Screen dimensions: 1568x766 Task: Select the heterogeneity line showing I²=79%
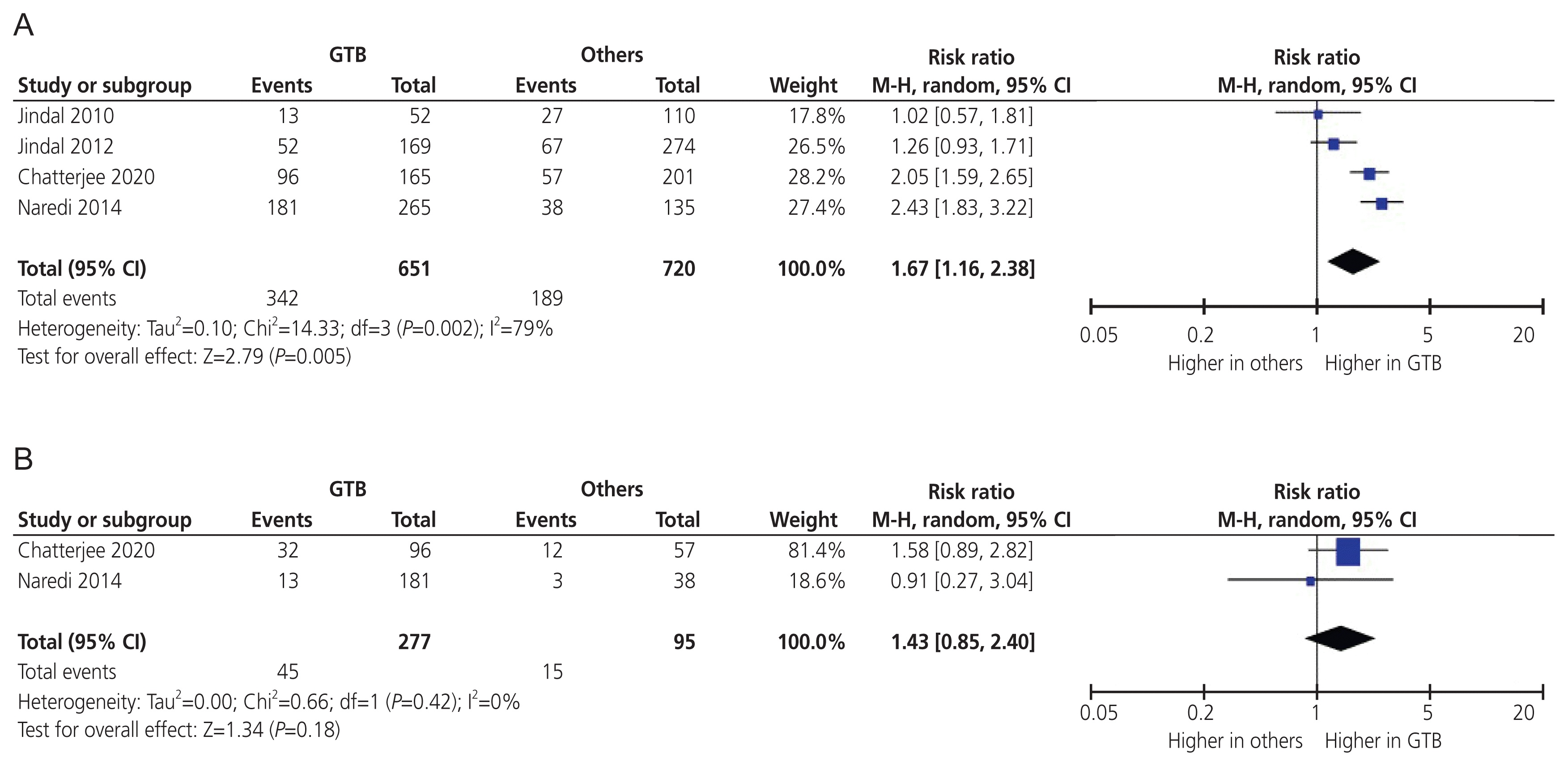tap(285, 329)
